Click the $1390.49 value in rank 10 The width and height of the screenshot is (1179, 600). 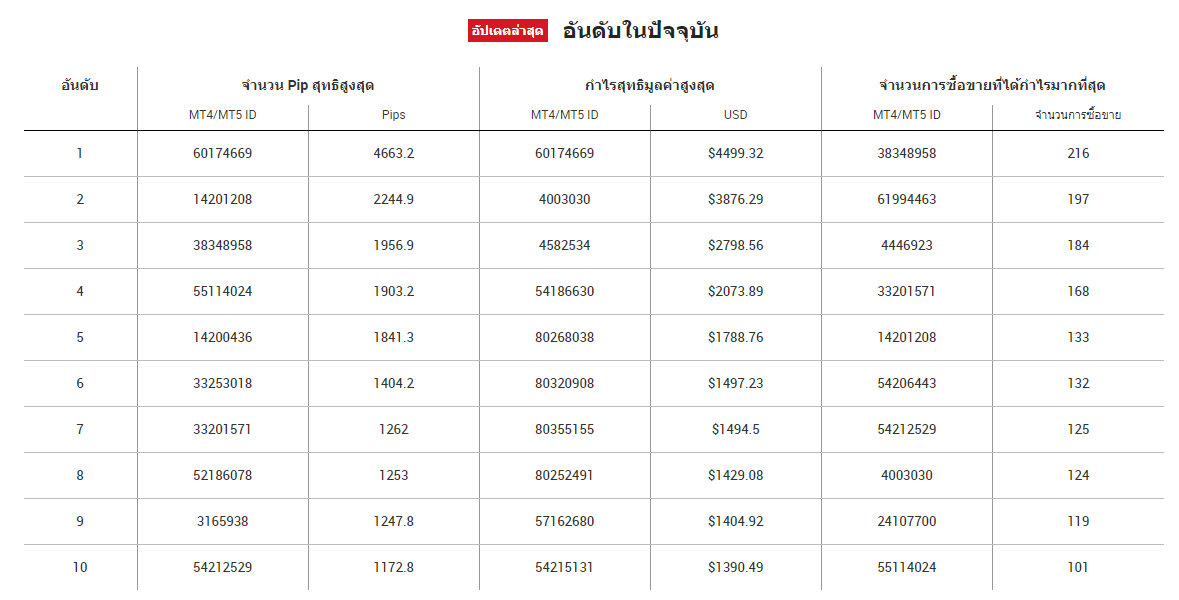(x=735, y=567)
